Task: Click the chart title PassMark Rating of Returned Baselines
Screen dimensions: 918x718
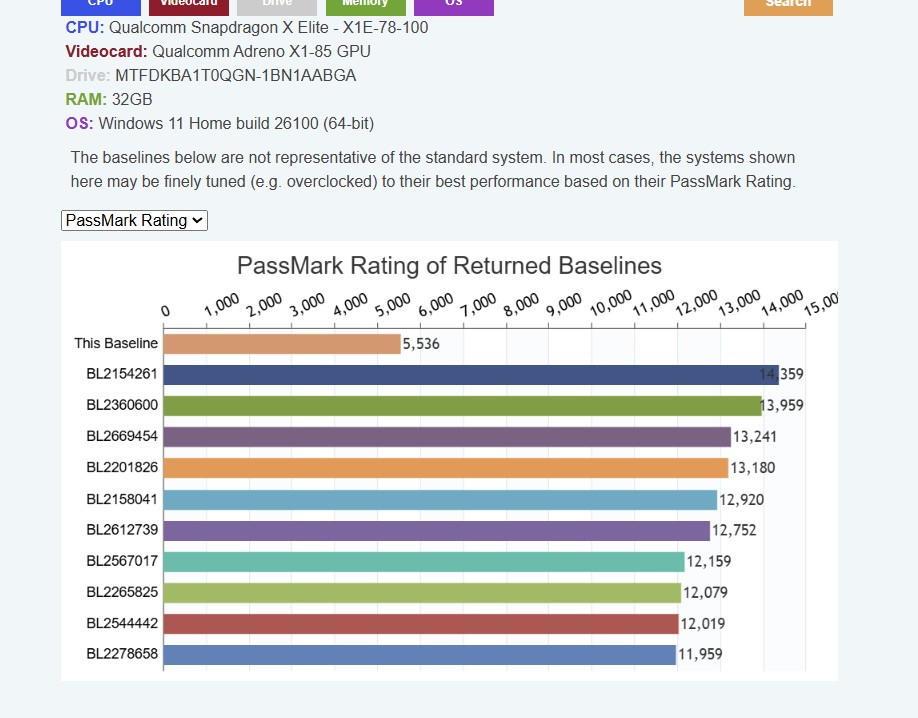Action: coord(449,265)
